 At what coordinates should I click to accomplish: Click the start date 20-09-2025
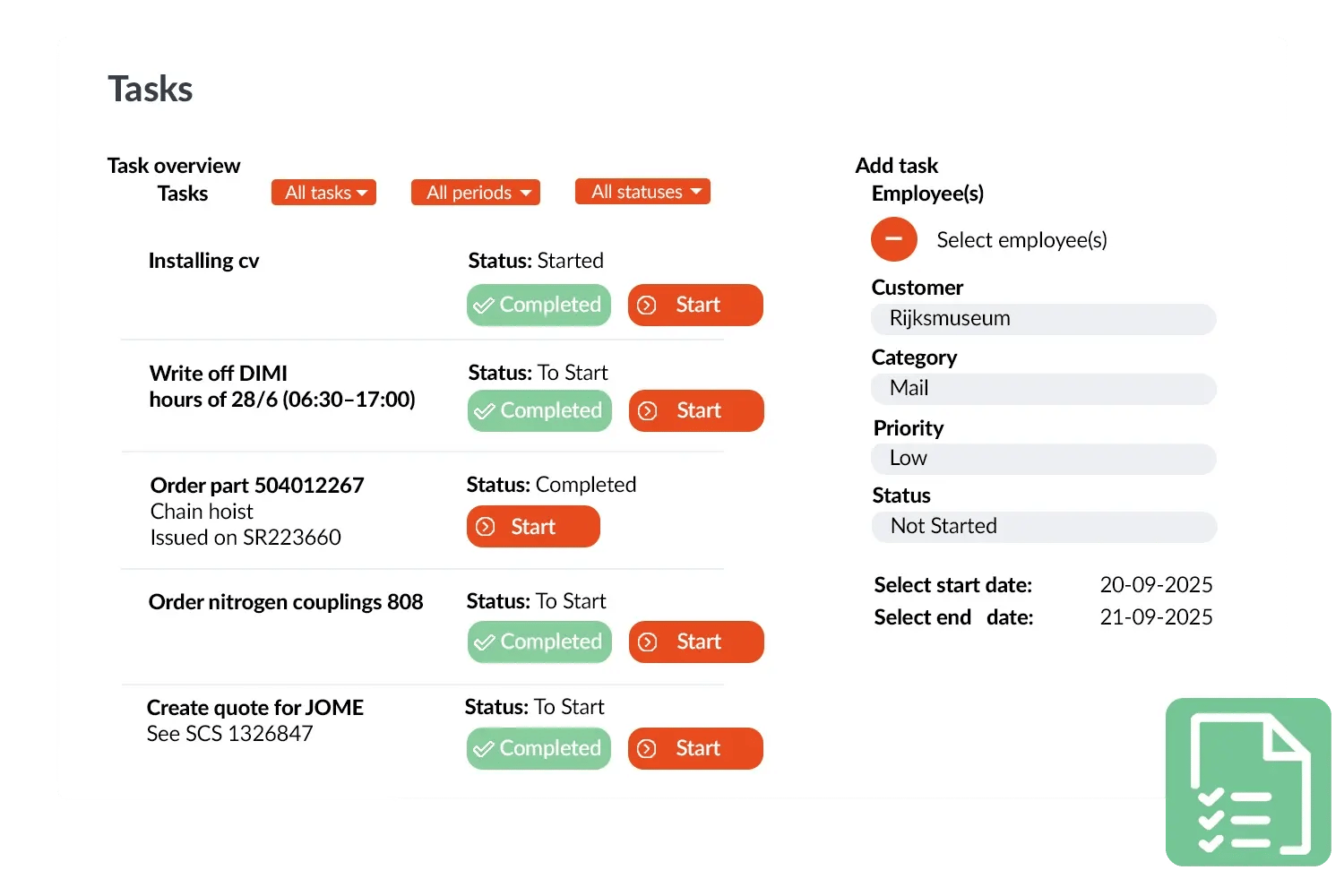click(x=1156, y=585)
